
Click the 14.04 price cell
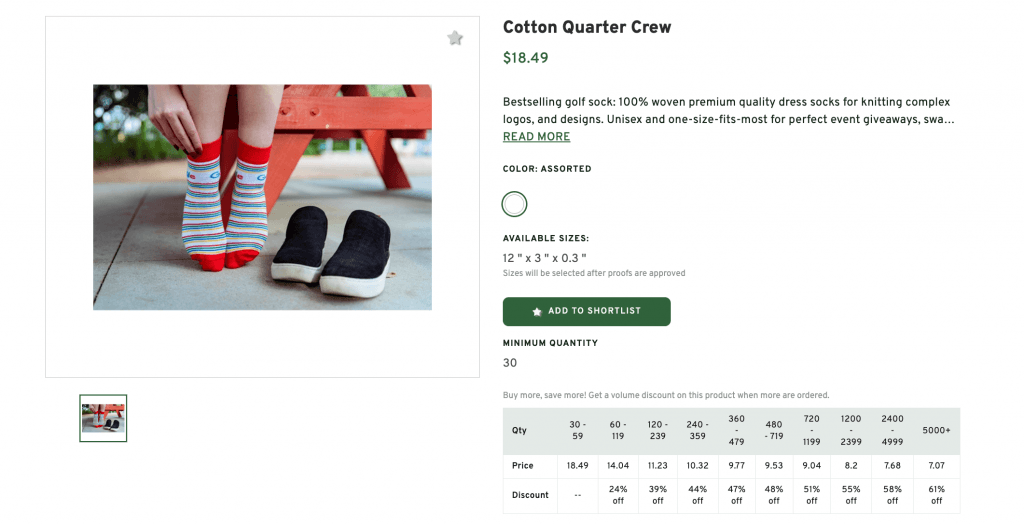click(x=618, y=466)
